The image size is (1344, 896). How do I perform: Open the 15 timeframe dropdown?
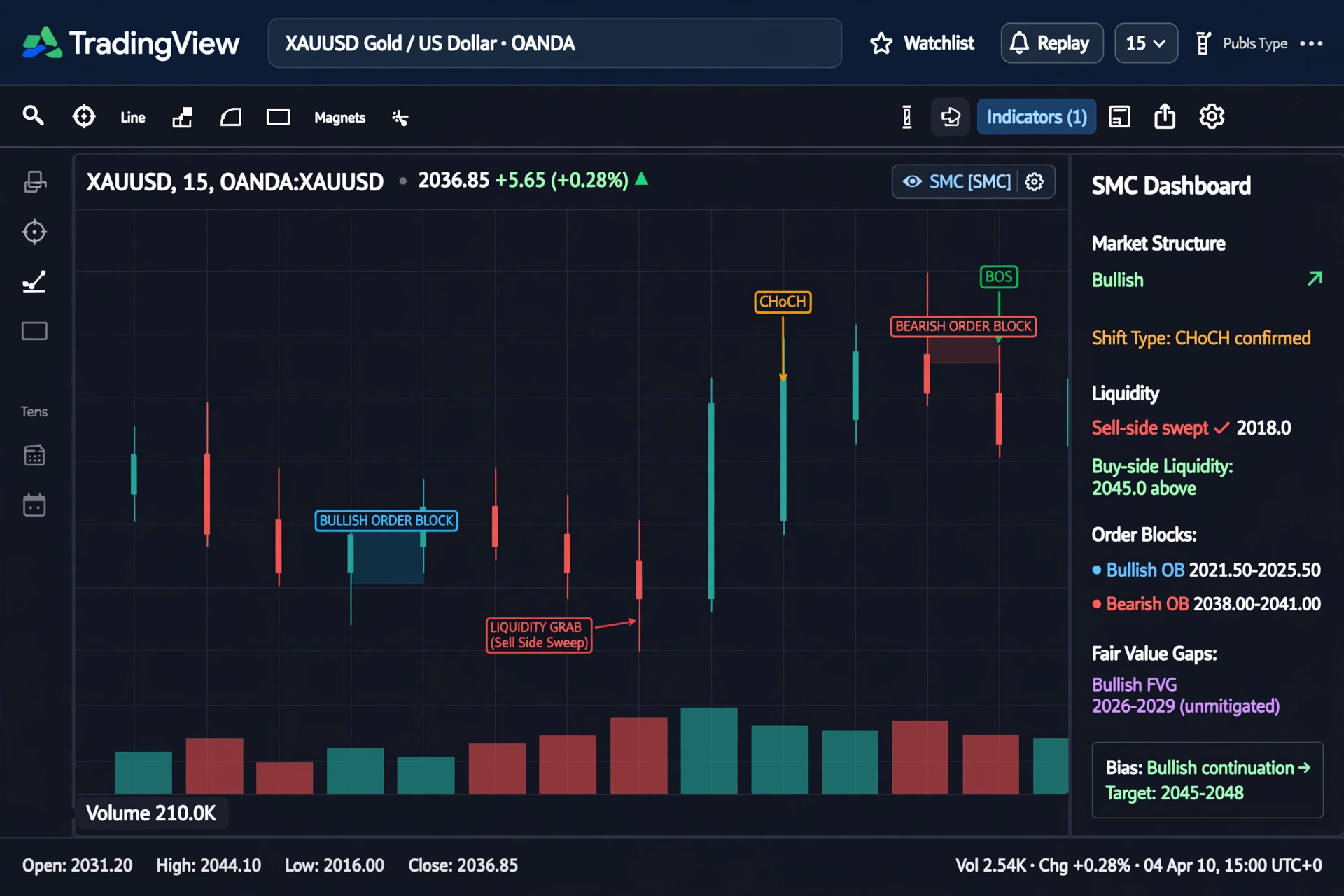click(x=1146, y=43)
